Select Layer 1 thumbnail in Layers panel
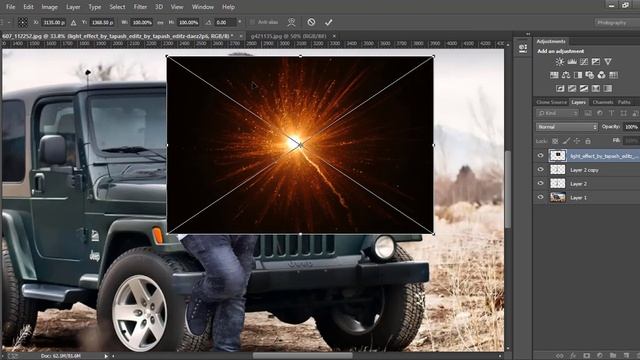Viewport: 640px width, 360px height. point(558,198)
